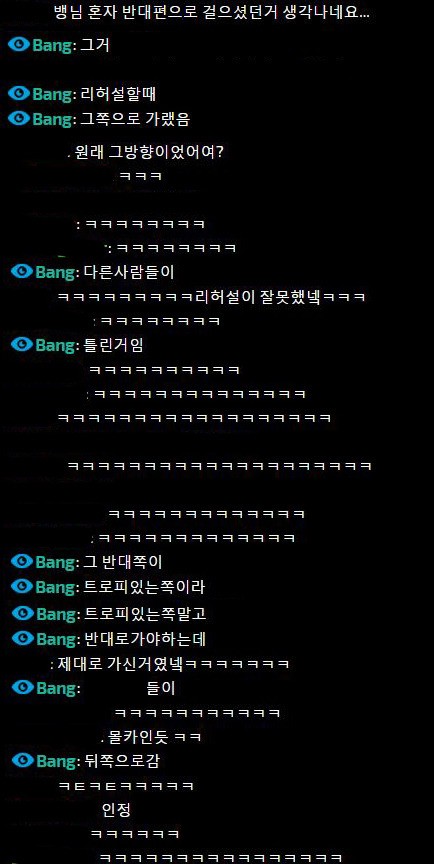Click the eye icon beside "리허설할때"
This screenshot has height=864, width=434.
19,94
